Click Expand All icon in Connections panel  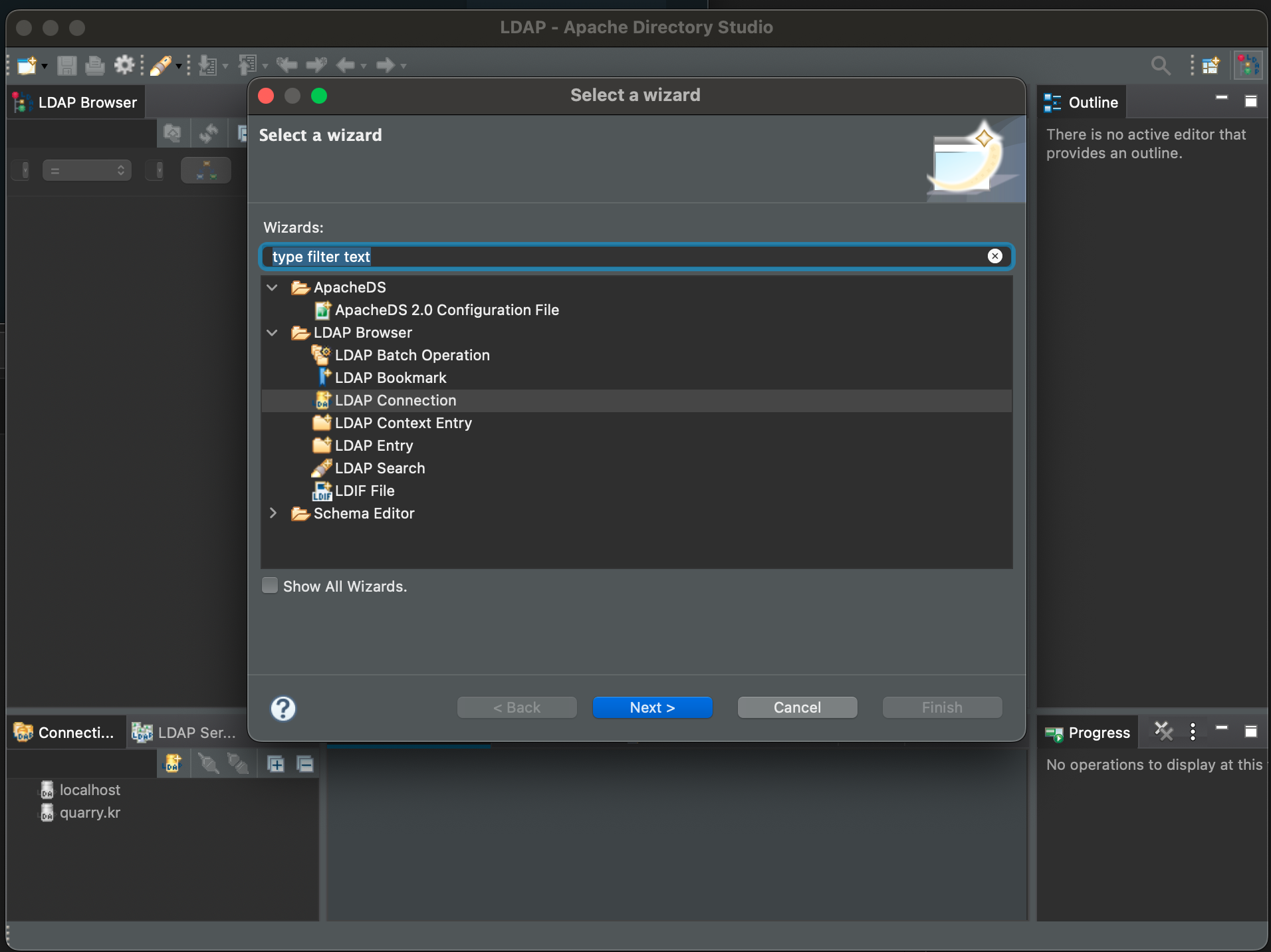[276, 764]
